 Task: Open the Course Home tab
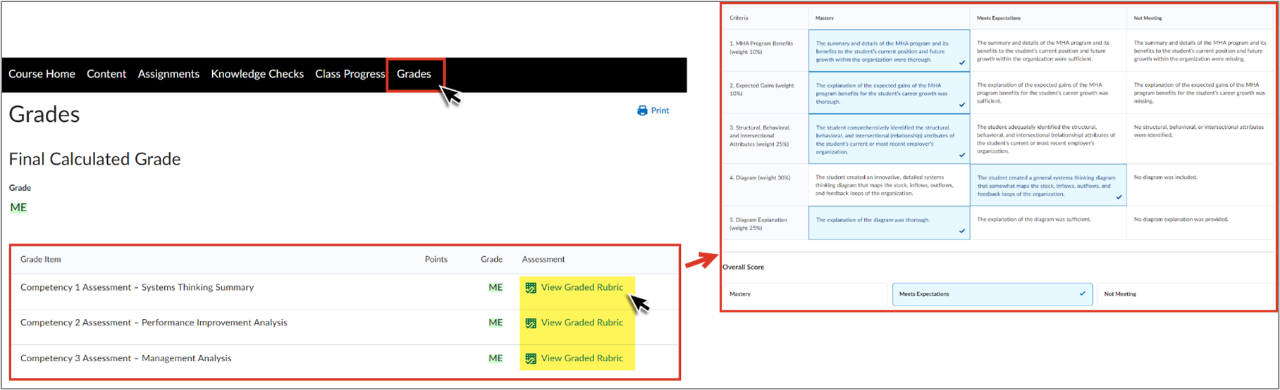(x=42, y=74)
